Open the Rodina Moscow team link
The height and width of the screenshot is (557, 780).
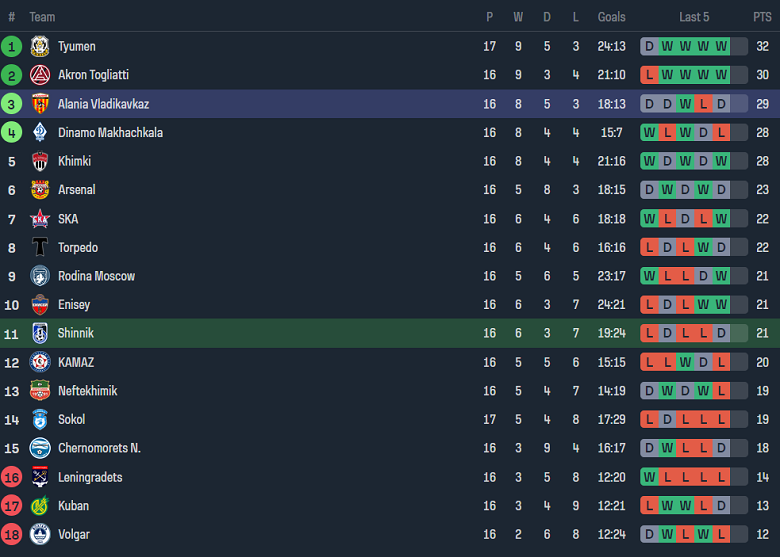pyautogui.click(x=96, y=276)
